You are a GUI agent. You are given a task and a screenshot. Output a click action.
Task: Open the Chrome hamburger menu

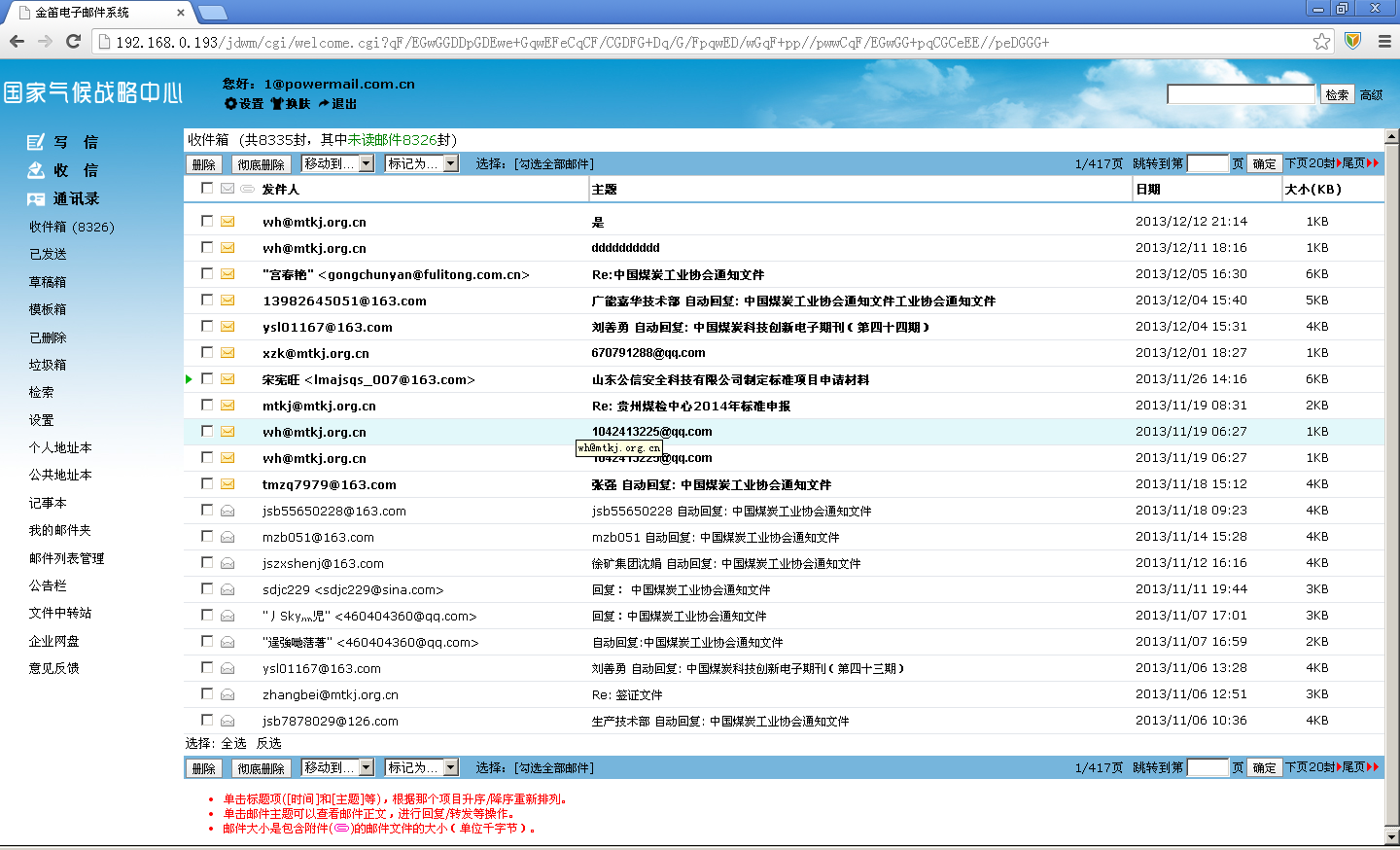coord(1384,42)
